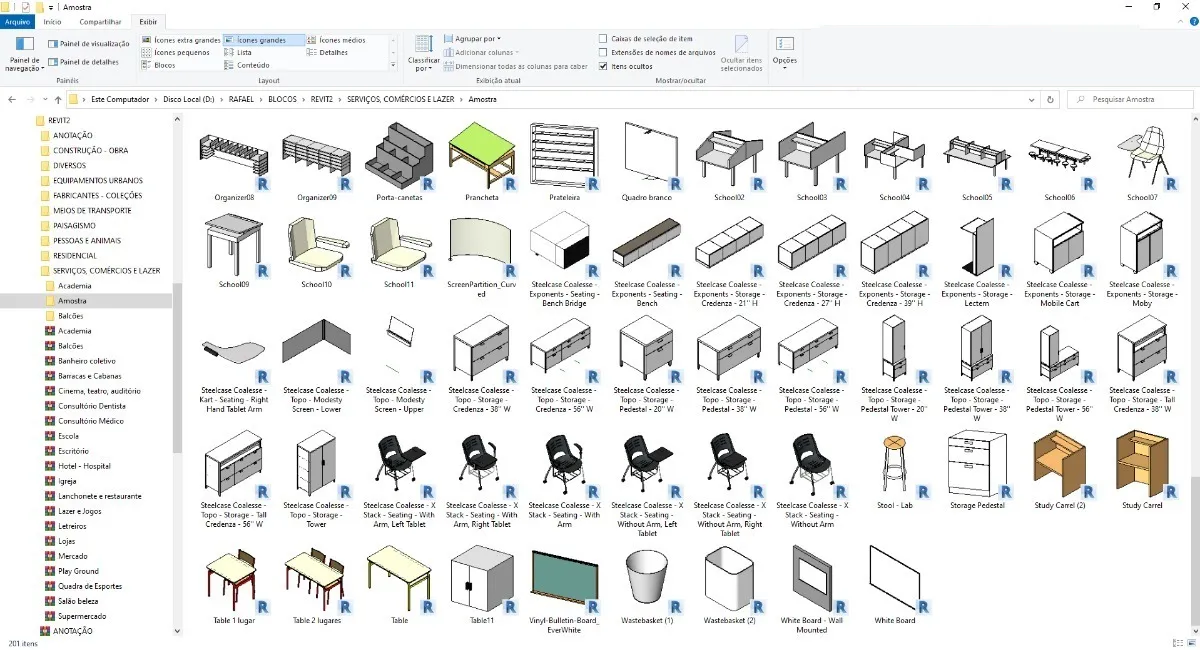This screenshot has width=1200, height=650.
Task: Open the Agrupar por dropdown
Action: click(x=472, y=39)
